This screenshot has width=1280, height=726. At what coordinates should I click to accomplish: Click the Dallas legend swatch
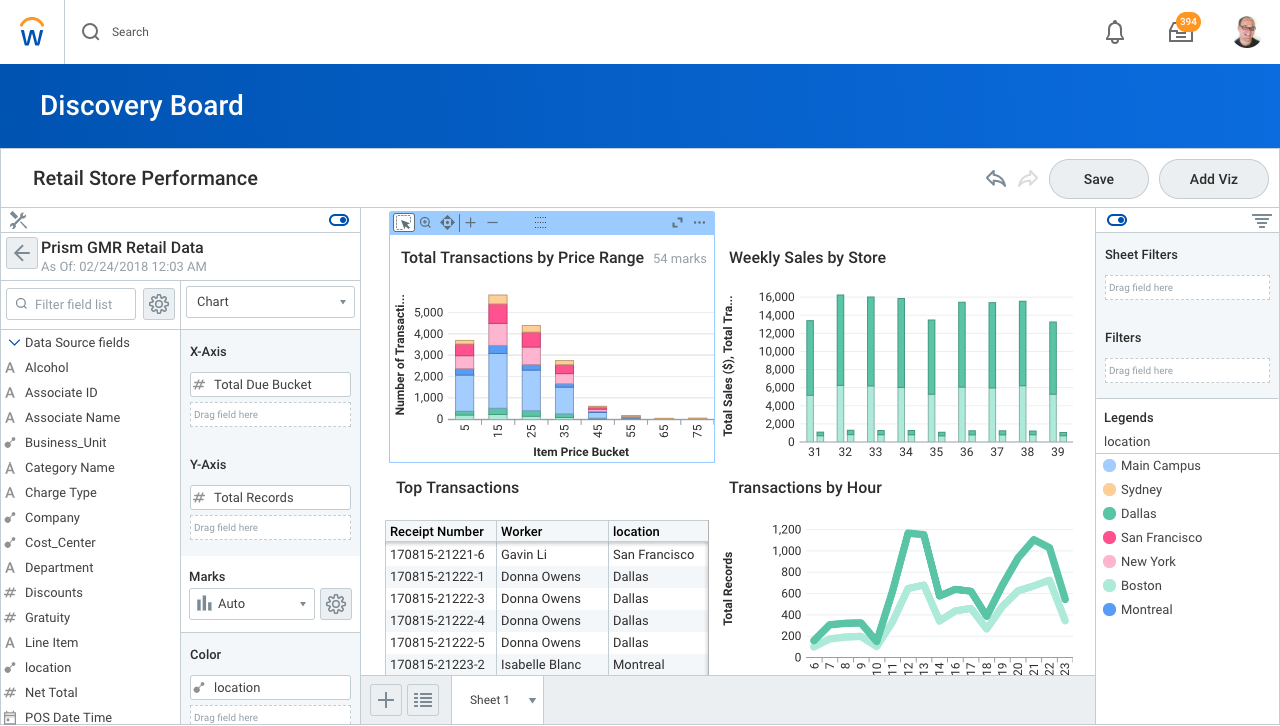1109,514
